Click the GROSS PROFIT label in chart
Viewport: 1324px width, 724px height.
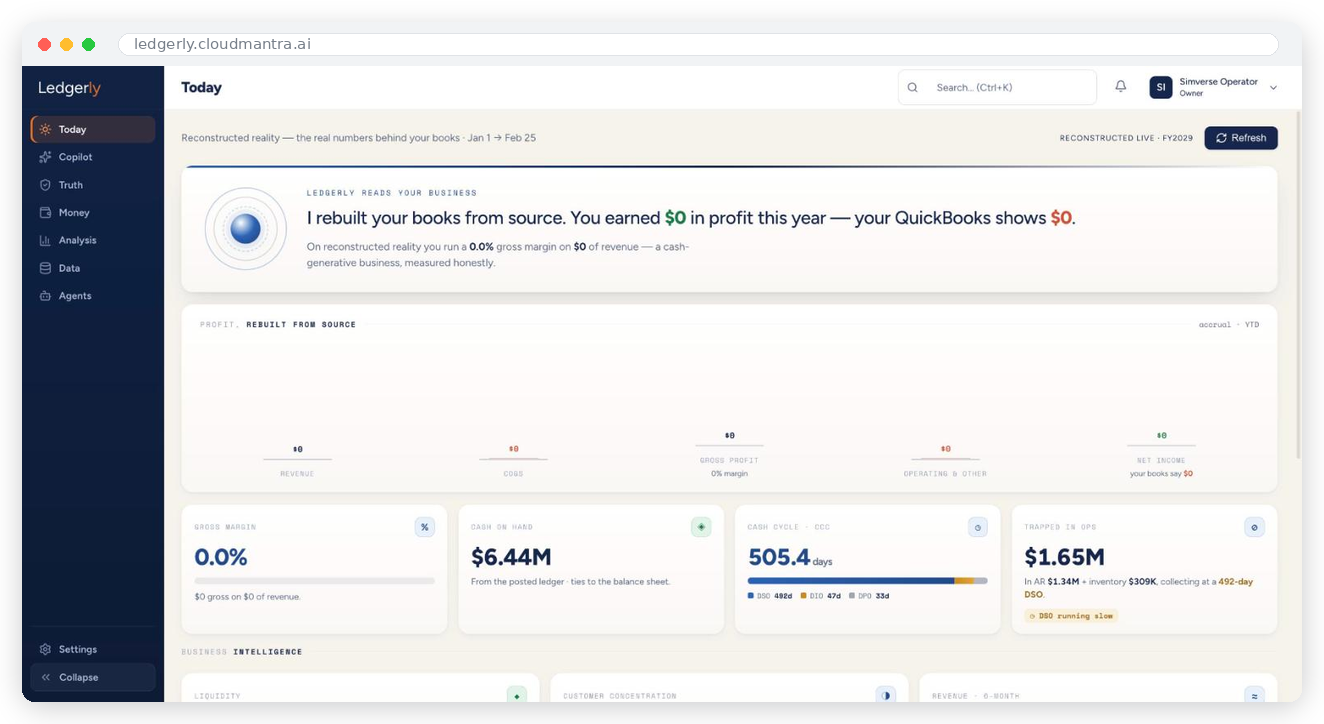(729, 461)
